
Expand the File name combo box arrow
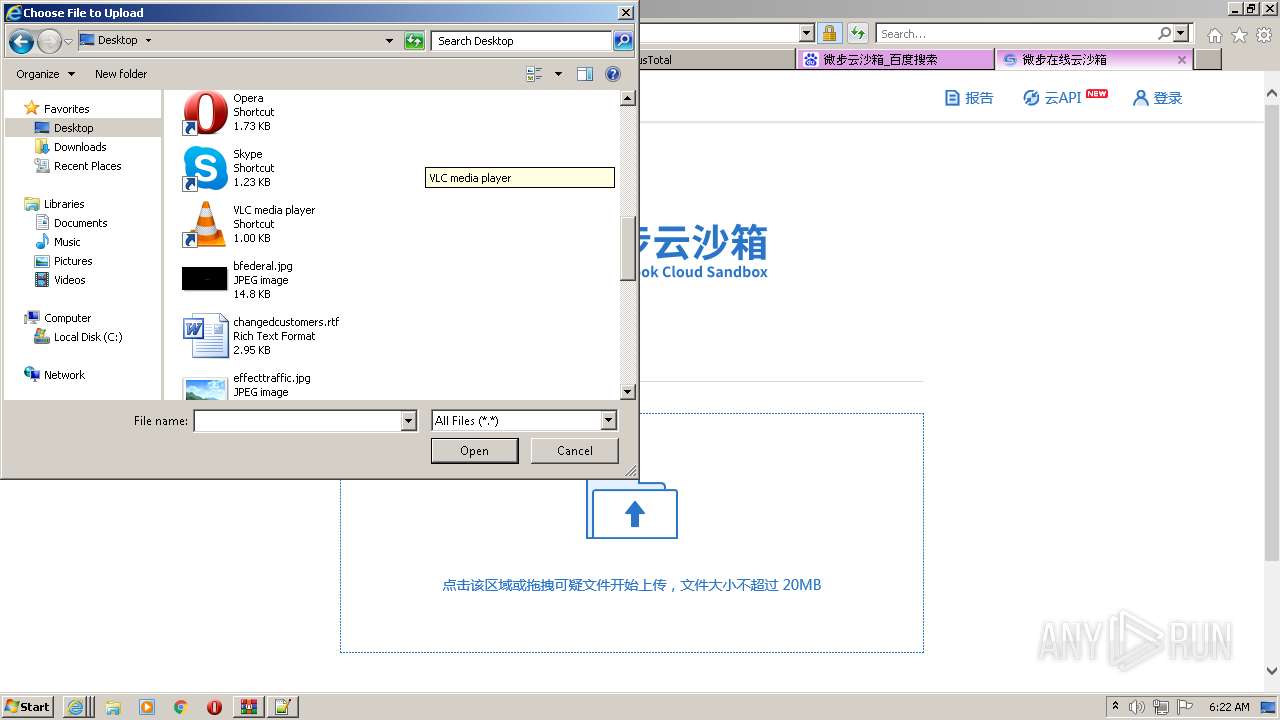coord(408,421)
